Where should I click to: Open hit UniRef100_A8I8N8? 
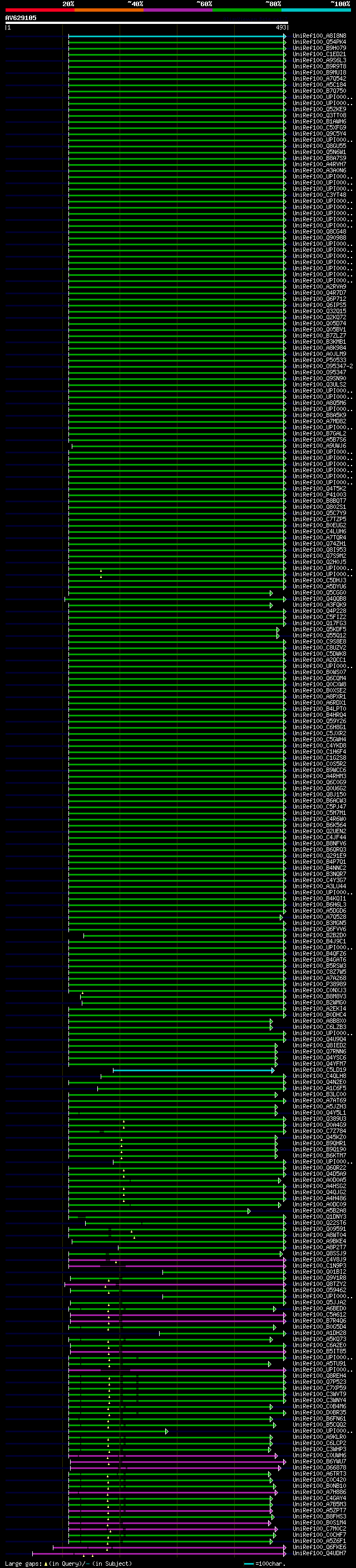319,36
